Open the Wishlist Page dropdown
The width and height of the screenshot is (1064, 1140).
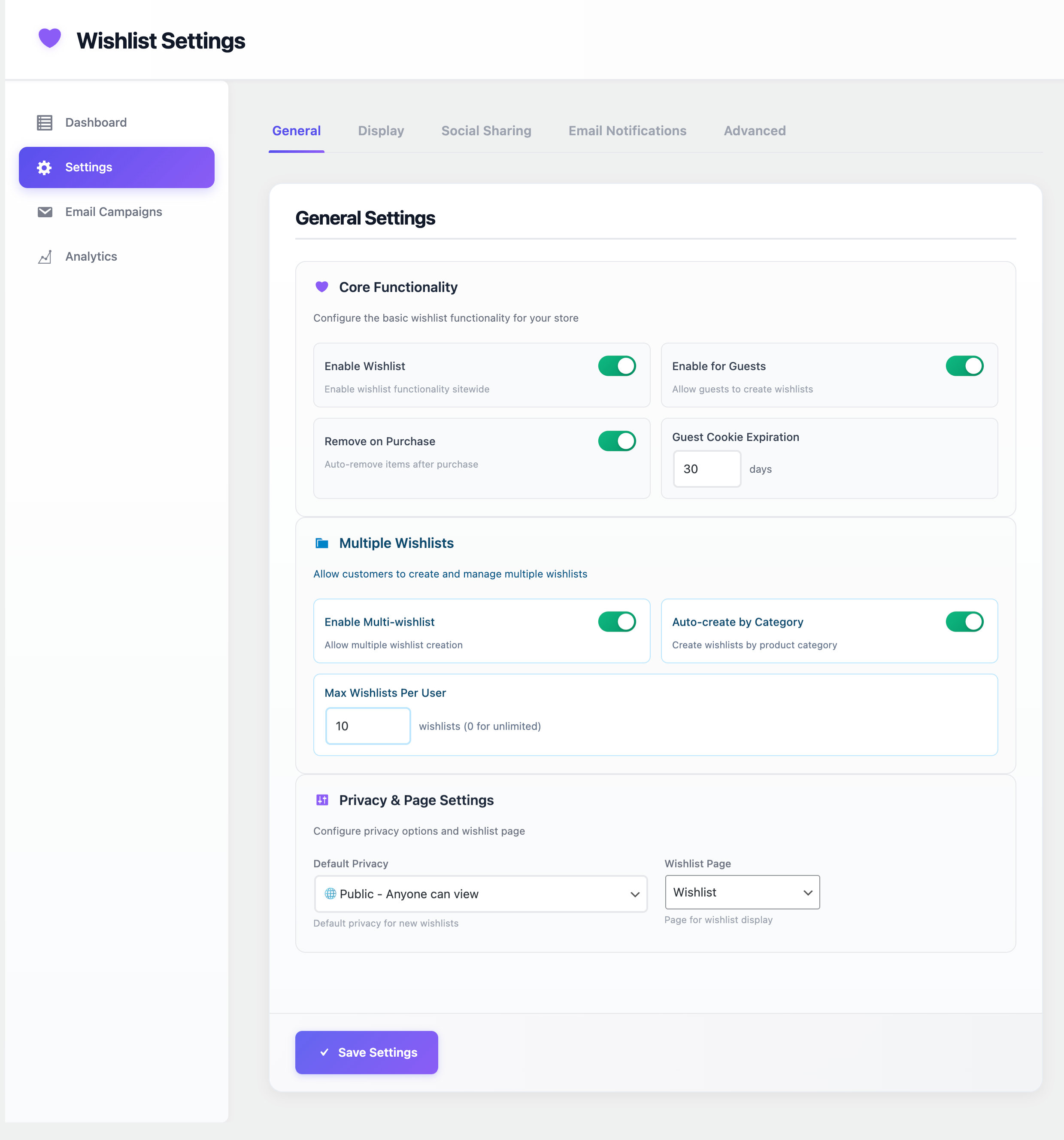(x=742, y=892)
